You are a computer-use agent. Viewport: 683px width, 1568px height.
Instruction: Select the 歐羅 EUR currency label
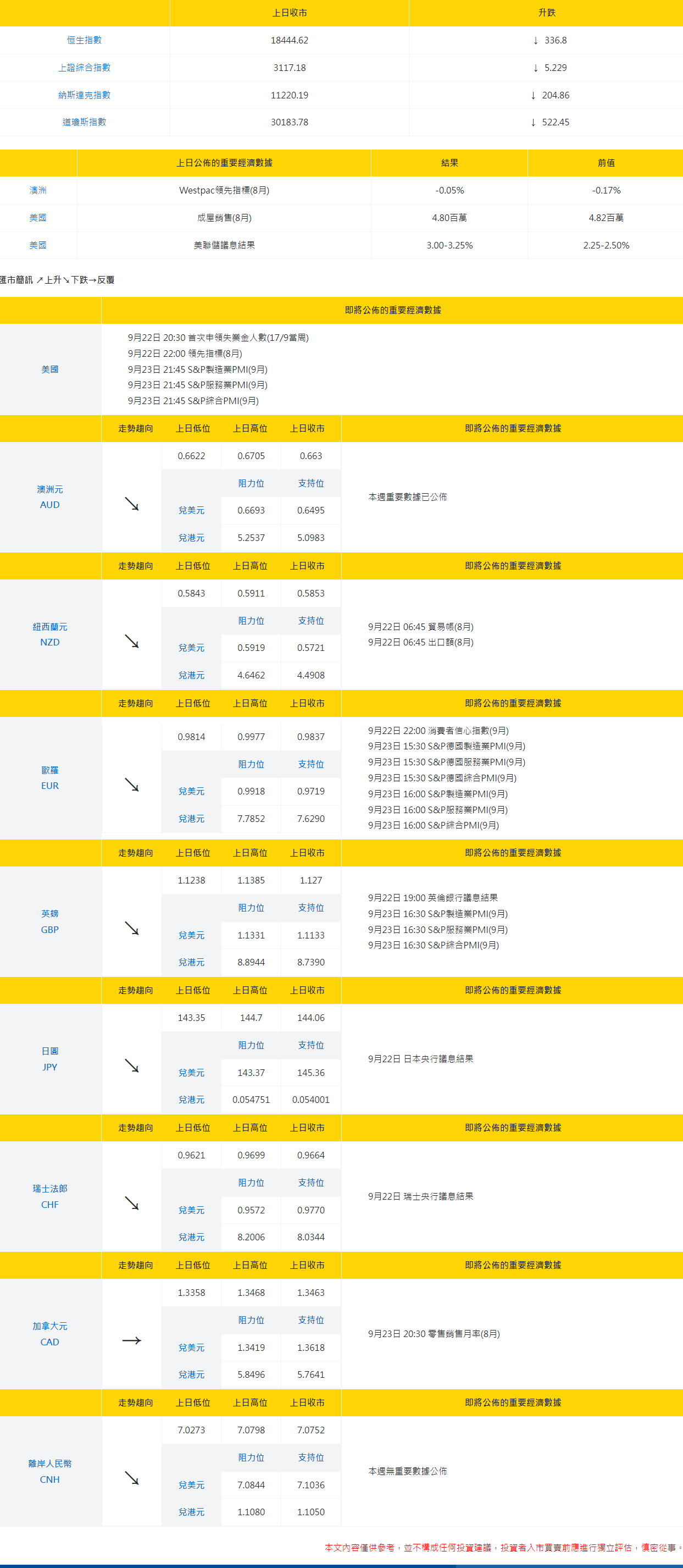[50, 778]
